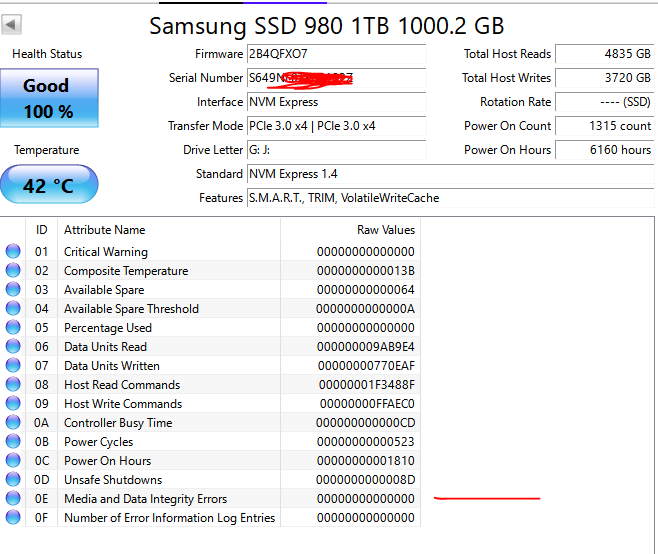Click the 42 °C temperature button
658x554 pixels.
point(48,186)
